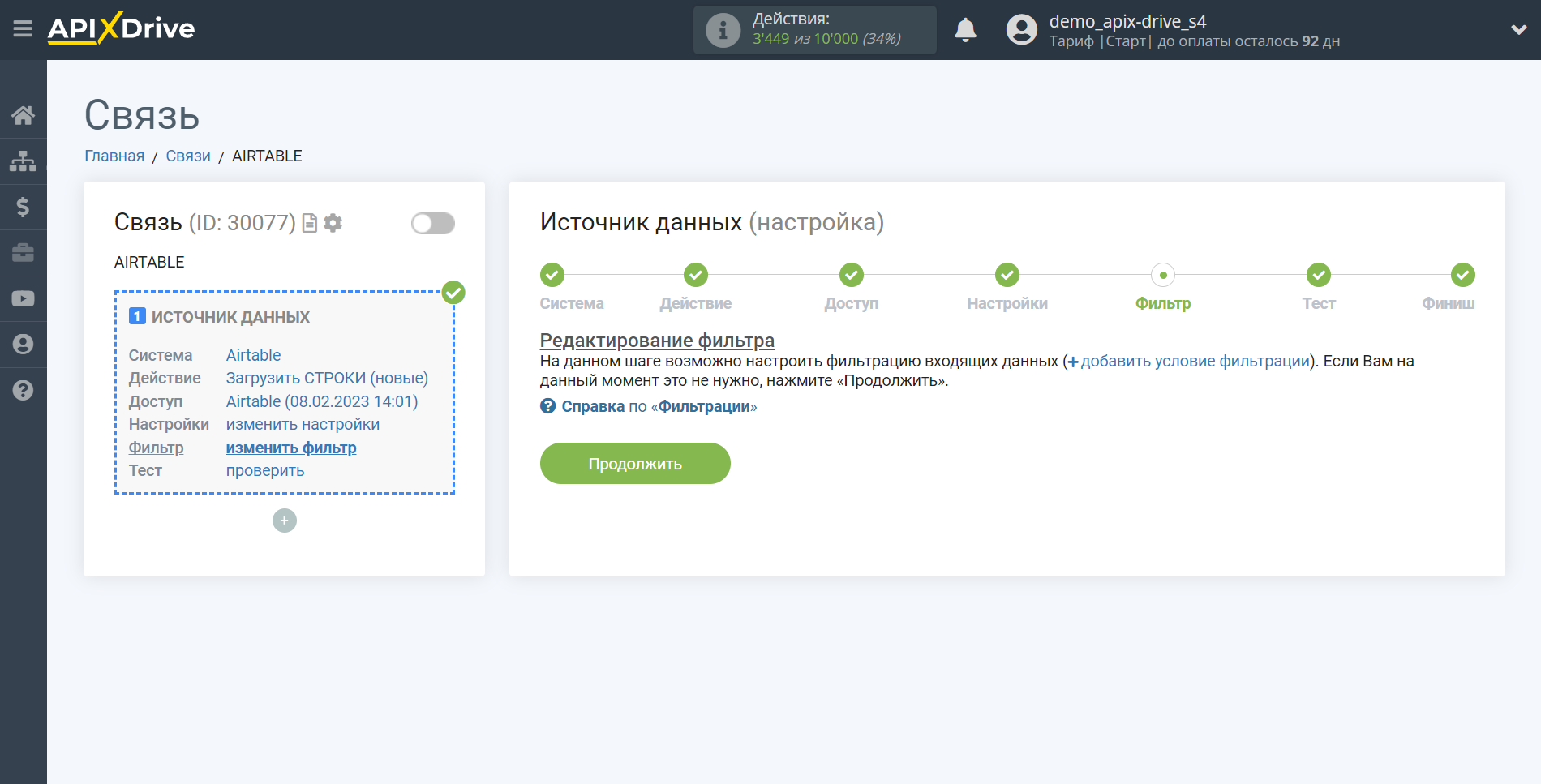Open profile icon in sidebar
The height and width of the screenshot is (784, 1541).
coord(23,345)
